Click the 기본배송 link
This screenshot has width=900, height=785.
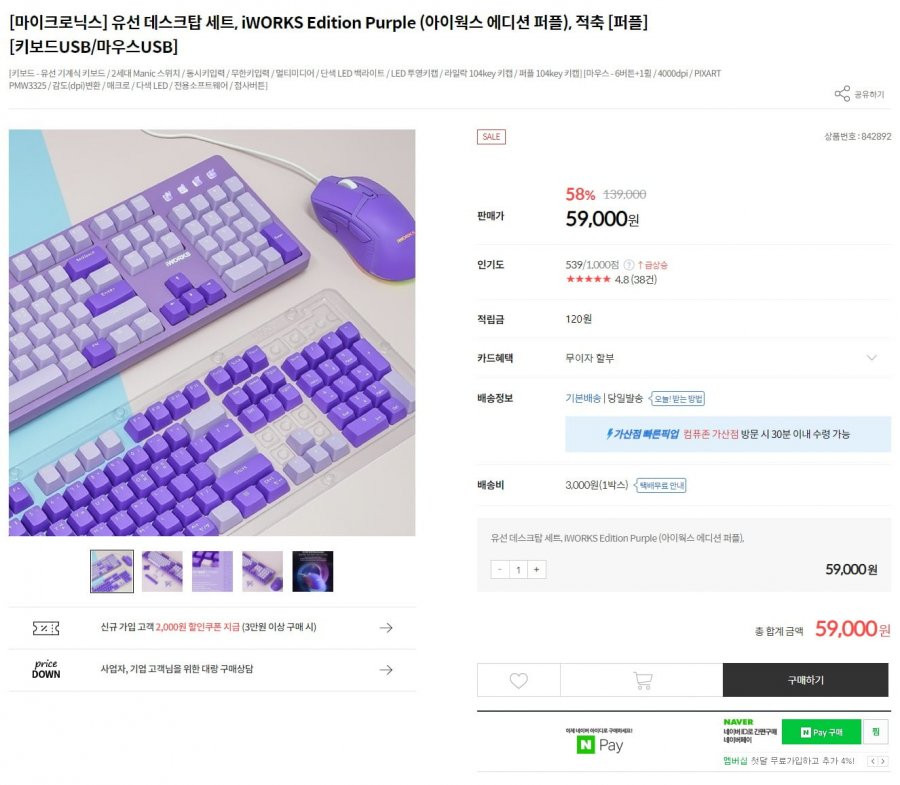coord(583,398)
